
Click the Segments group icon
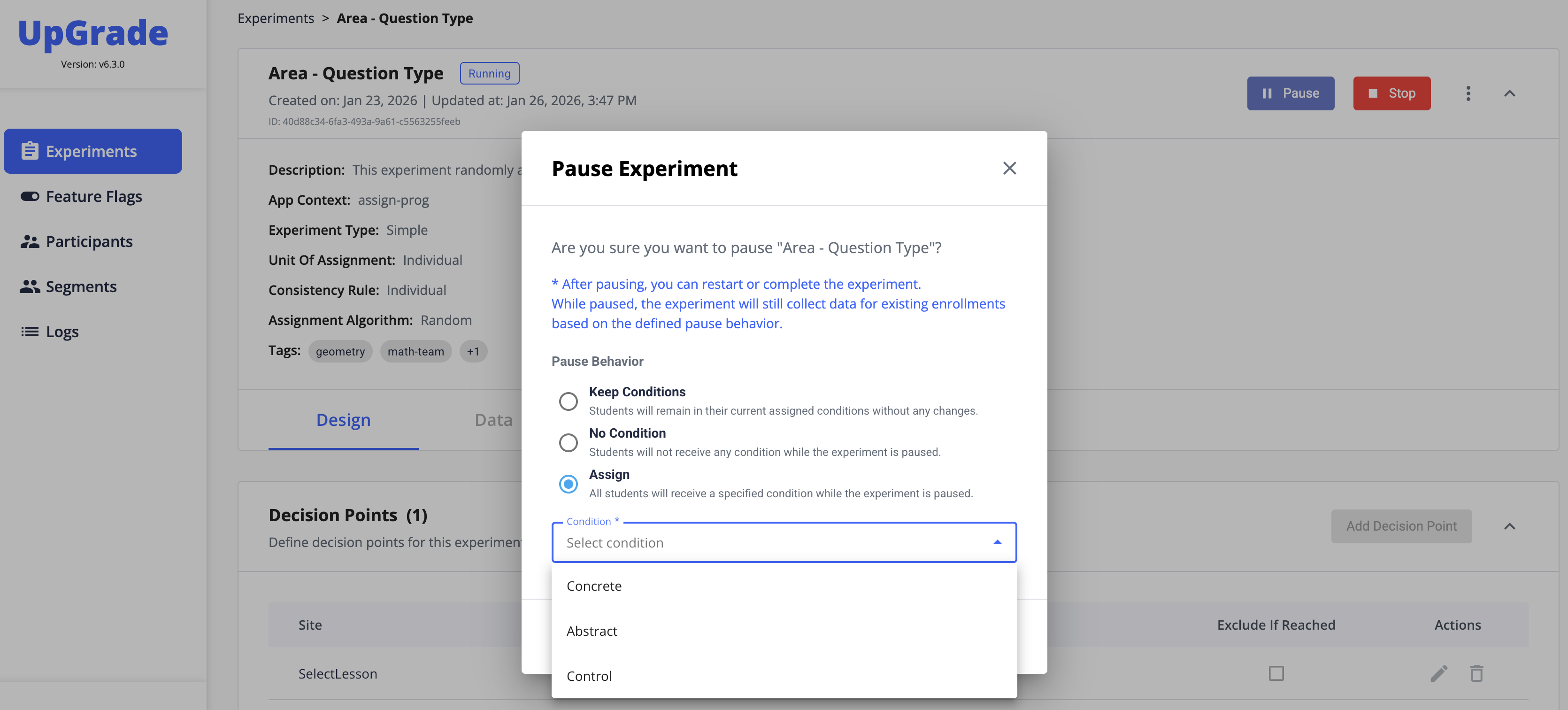[x=29, y=287]
